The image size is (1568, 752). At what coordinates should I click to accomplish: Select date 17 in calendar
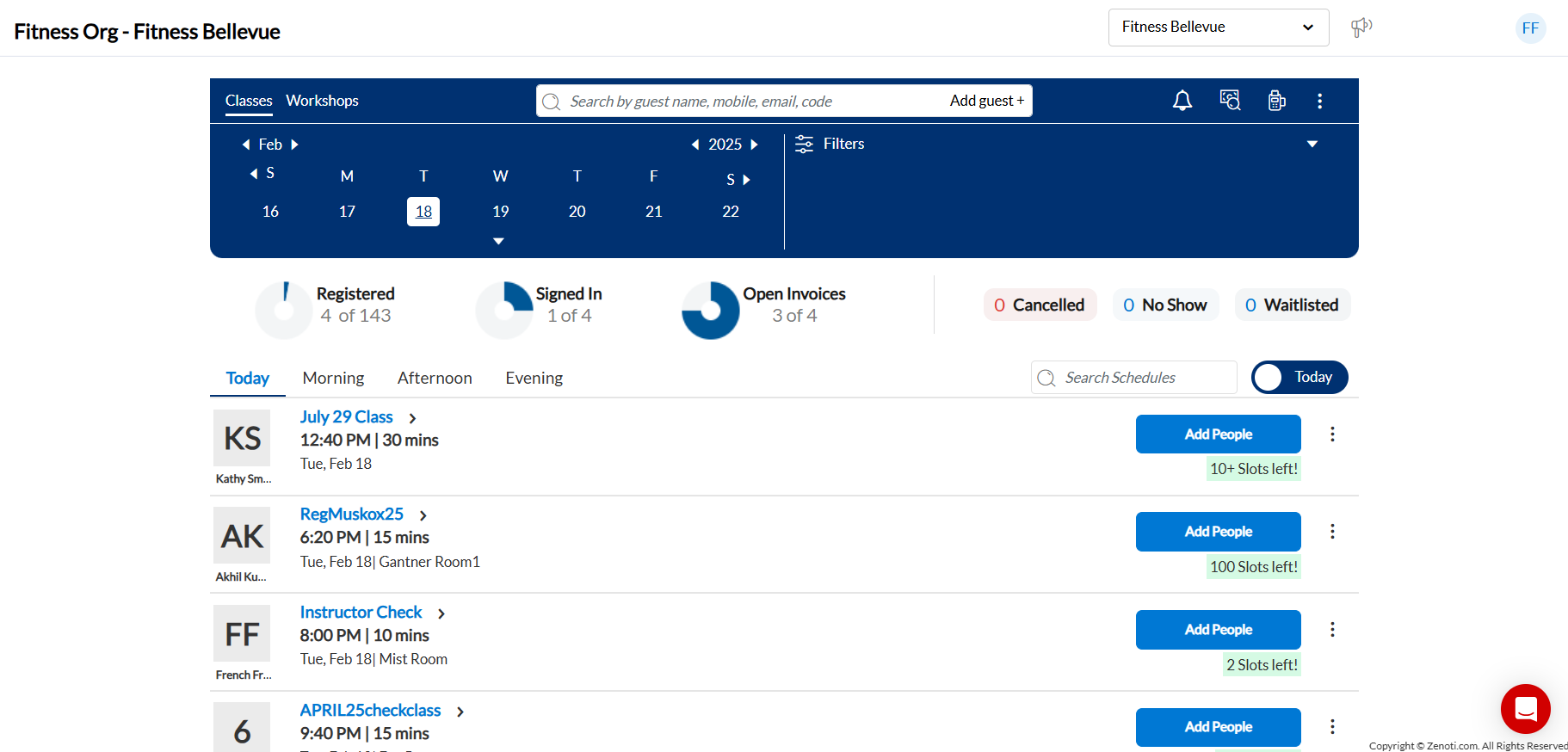point(347,212)
